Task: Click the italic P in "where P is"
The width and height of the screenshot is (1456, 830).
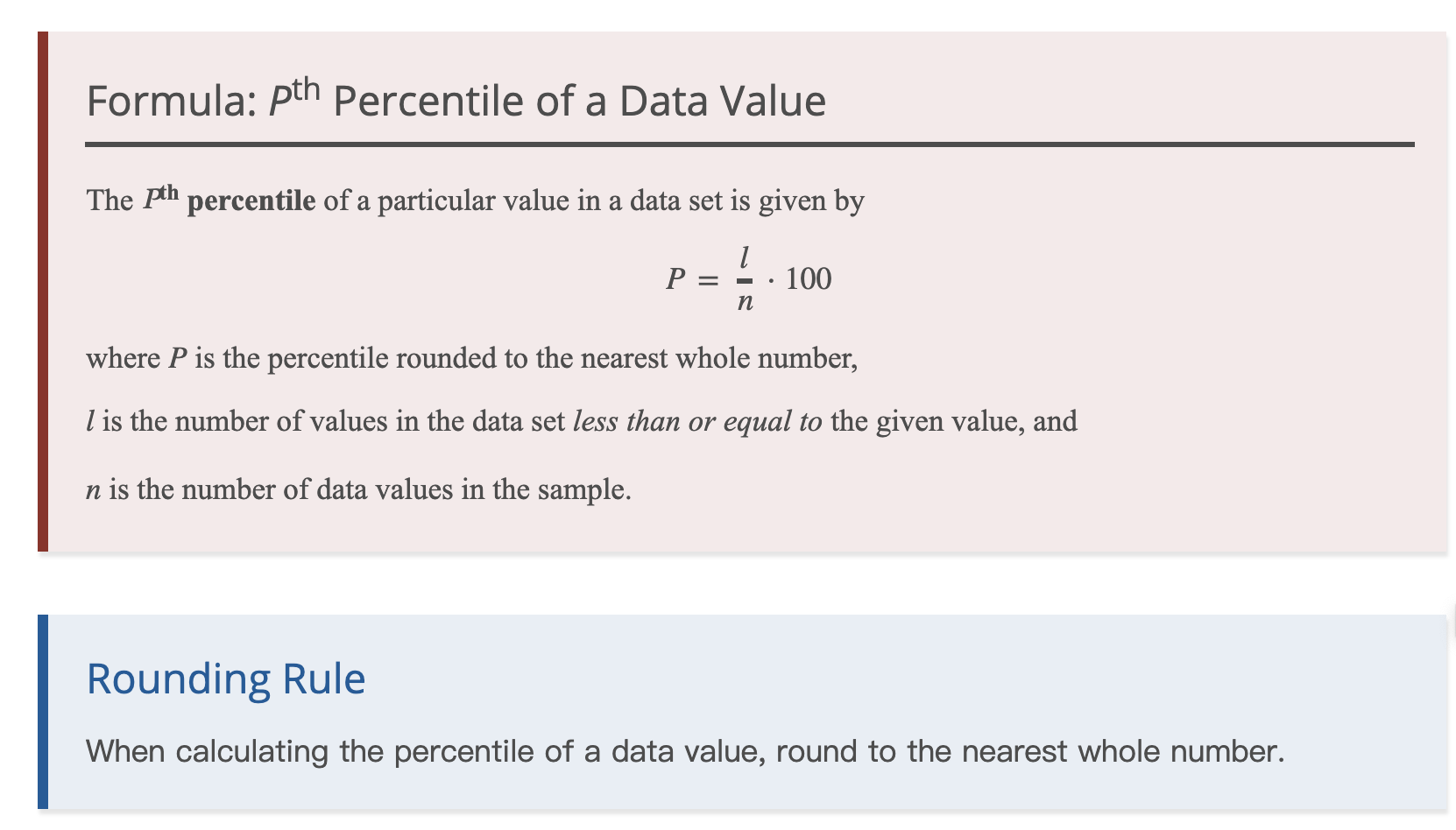Action: pyautogui.click(x=178, y=359)
